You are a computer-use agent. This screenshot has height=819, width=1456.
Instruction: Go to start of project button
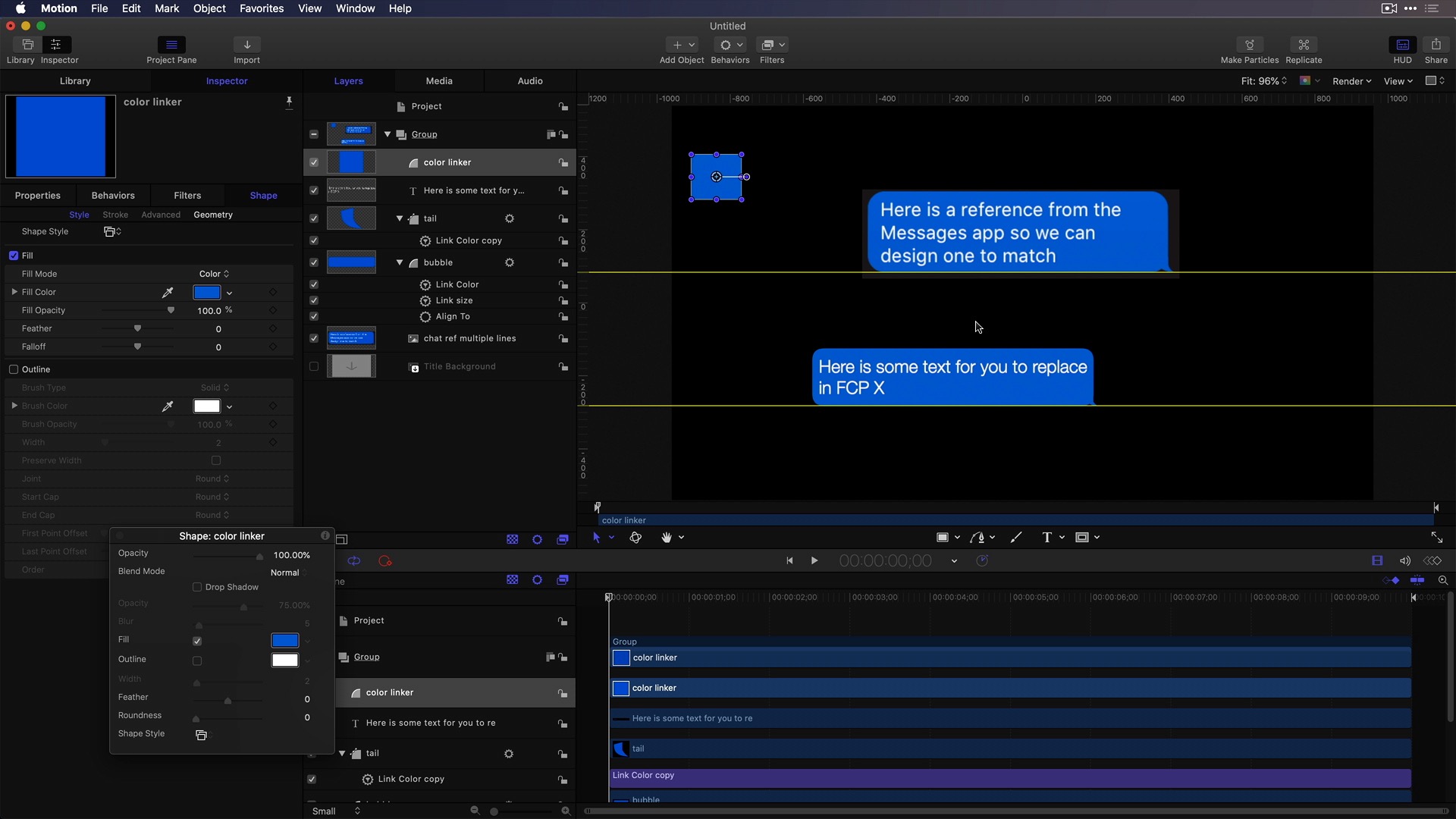pos(789,561)
